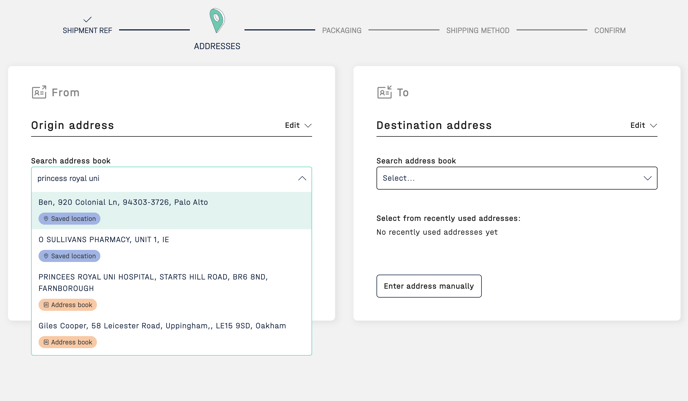
Task: Click Saved location badge under Ben address
Action: coord(69,218)
